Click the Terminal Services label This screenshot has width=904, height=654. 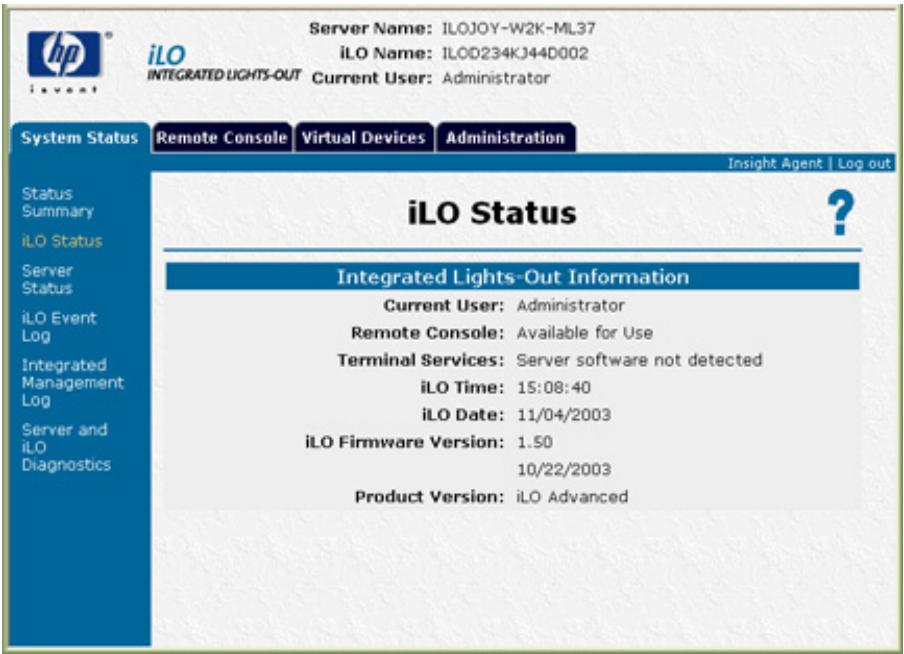click(420, 360)
